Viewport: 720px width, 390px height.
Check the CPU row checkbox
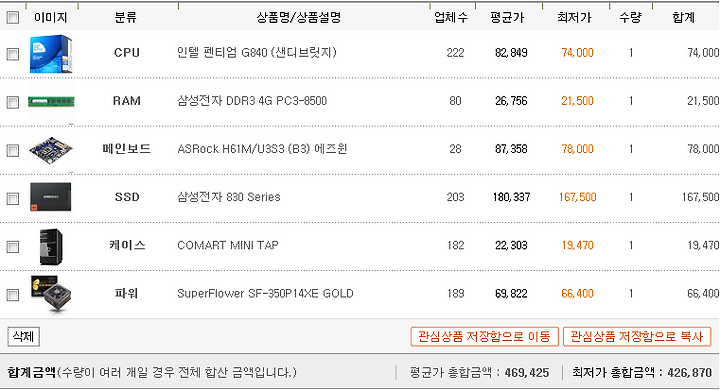click(x=13, y=54)
